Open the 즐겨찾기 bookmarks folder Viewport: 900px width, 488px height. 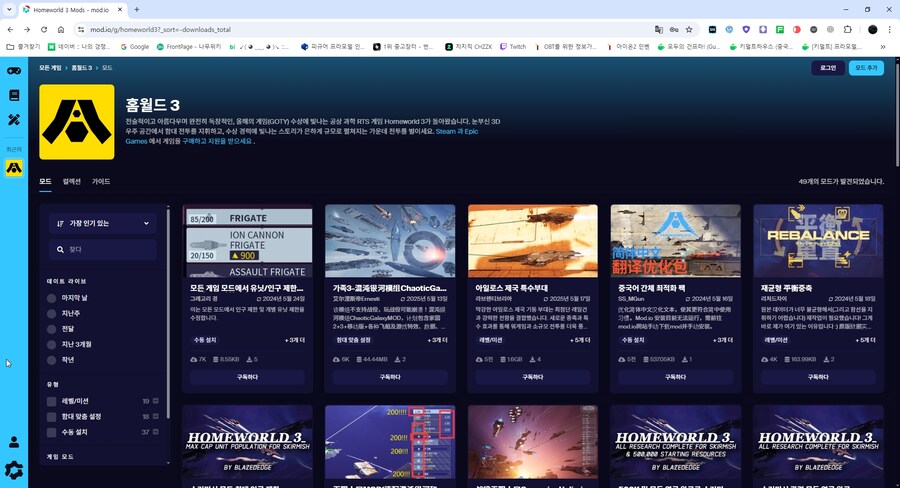tap(23, 47)
